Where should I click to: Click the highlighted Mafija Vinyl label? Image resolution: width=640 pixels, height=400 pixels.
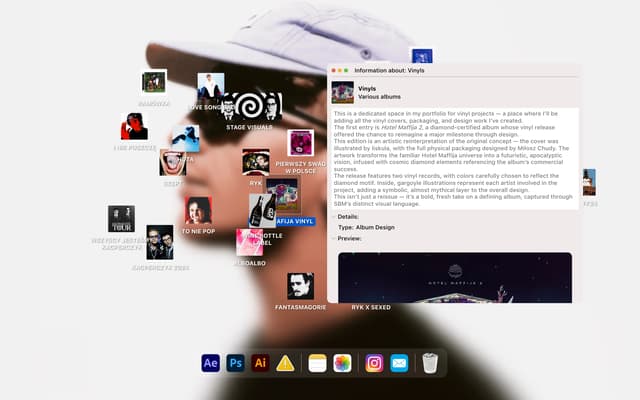point(295,222)
